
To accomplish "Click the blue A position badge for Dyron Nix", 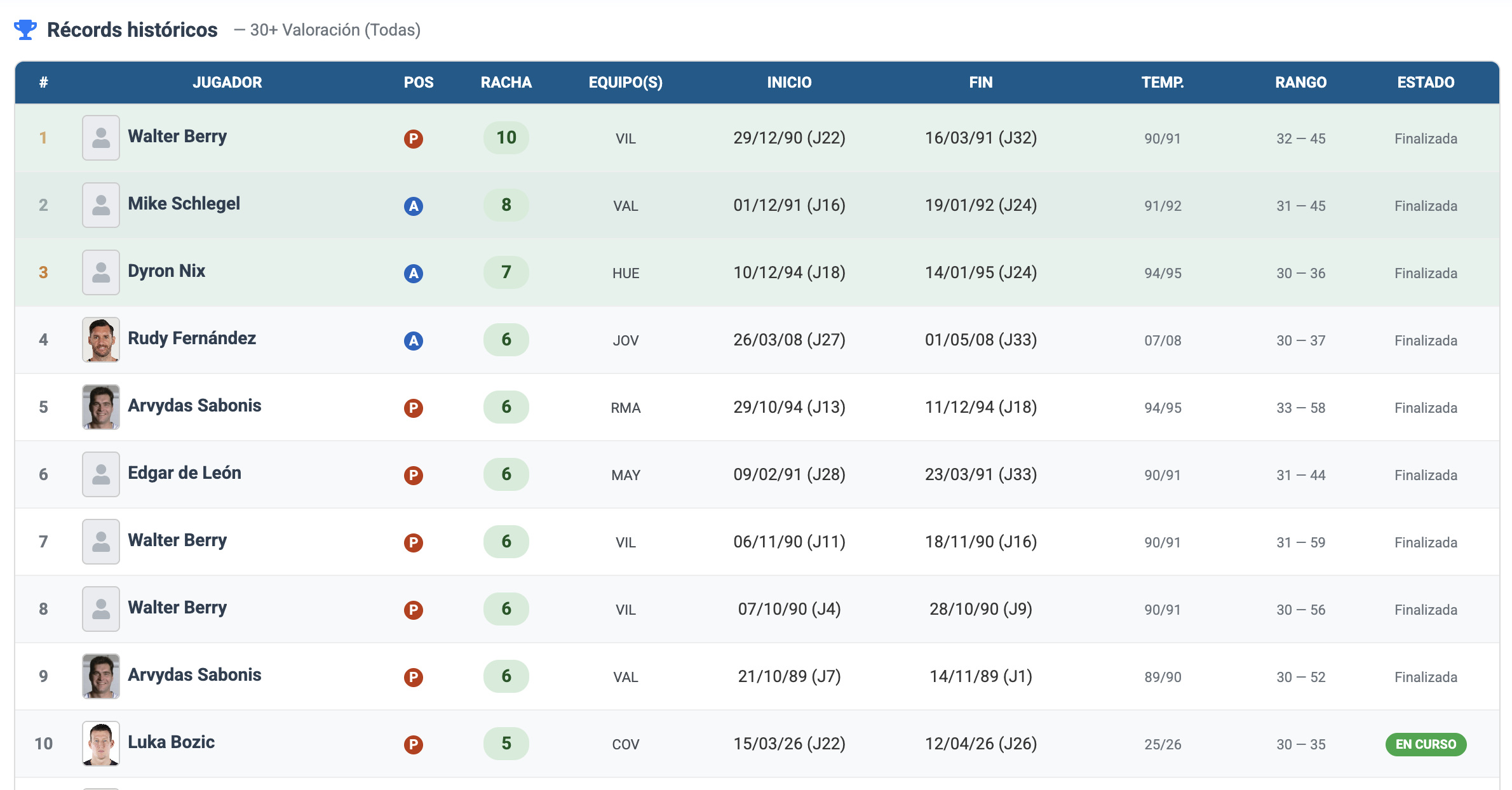I will pyautogui.click(x=414, y=273).
